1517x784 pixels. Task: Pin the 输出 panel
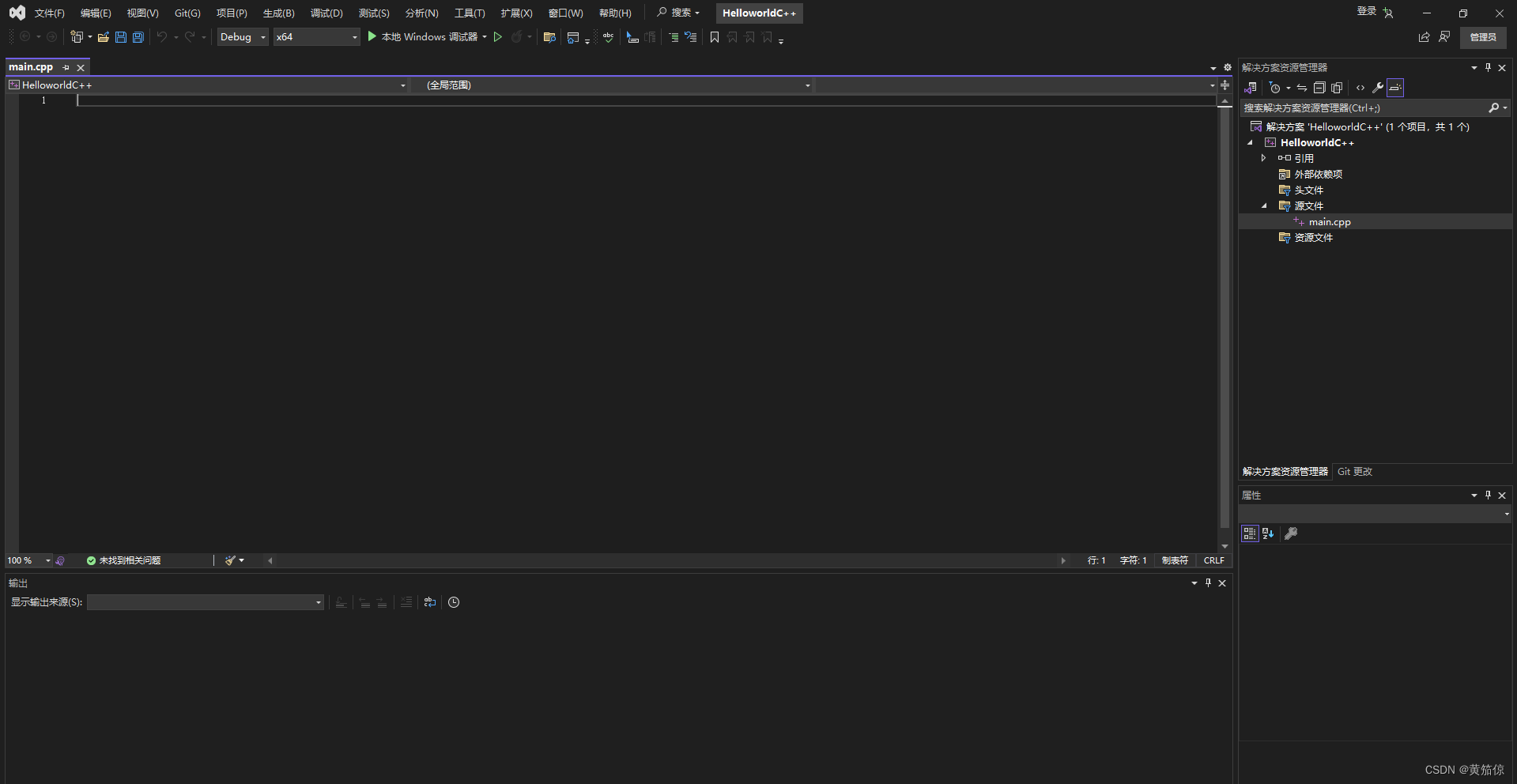1208,583
